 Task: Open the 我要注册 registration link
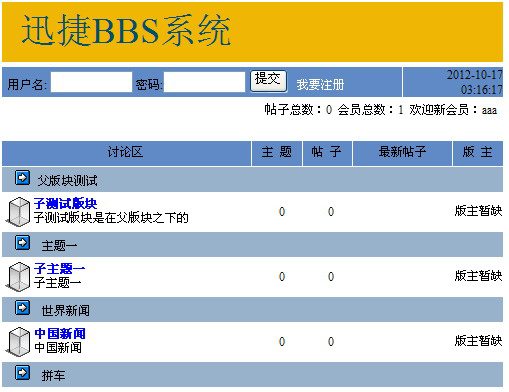(x=320, y=85)
